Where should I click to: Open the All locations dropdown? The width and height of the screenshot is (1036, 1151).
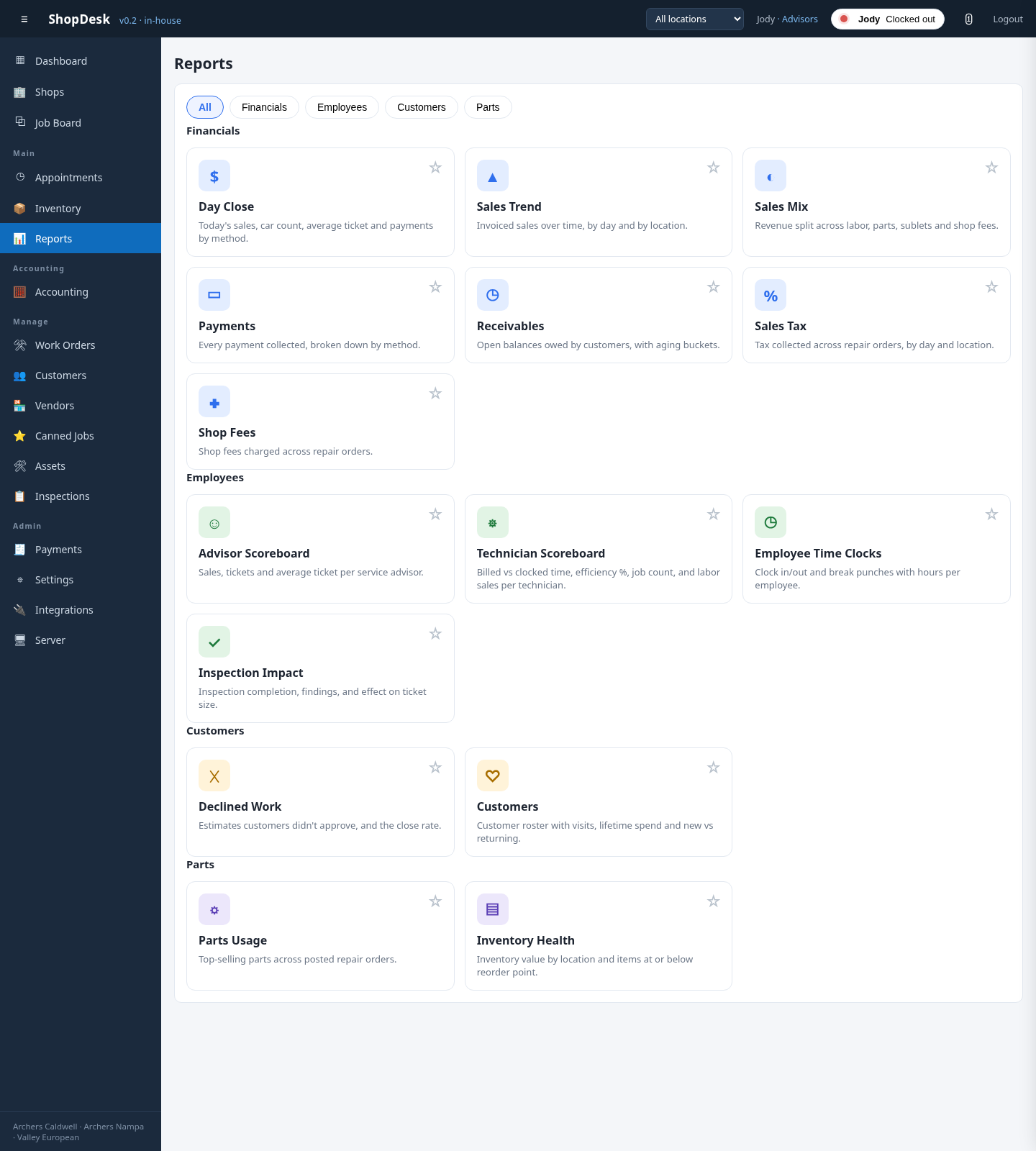pyautogui.click(x=695, y=19)
